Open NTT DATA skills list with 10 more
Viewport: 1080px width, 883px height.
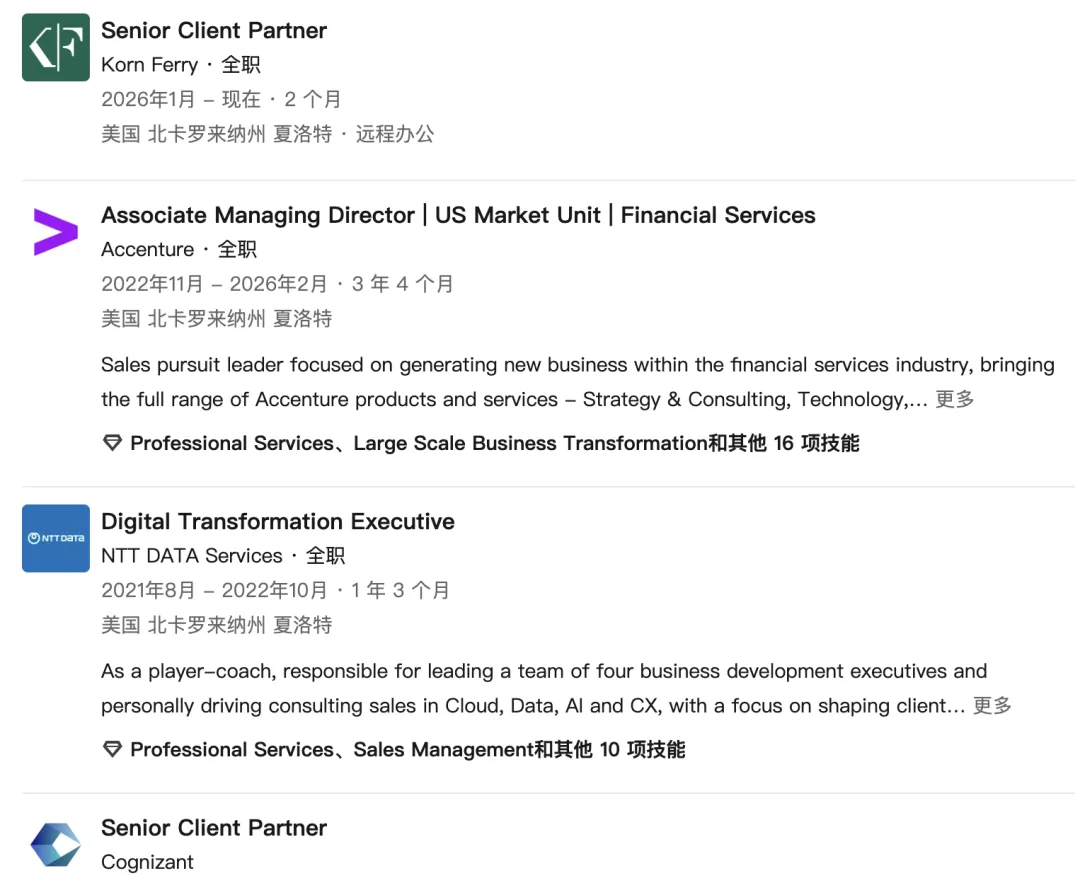pyautogui.click(x=407, y=749)
